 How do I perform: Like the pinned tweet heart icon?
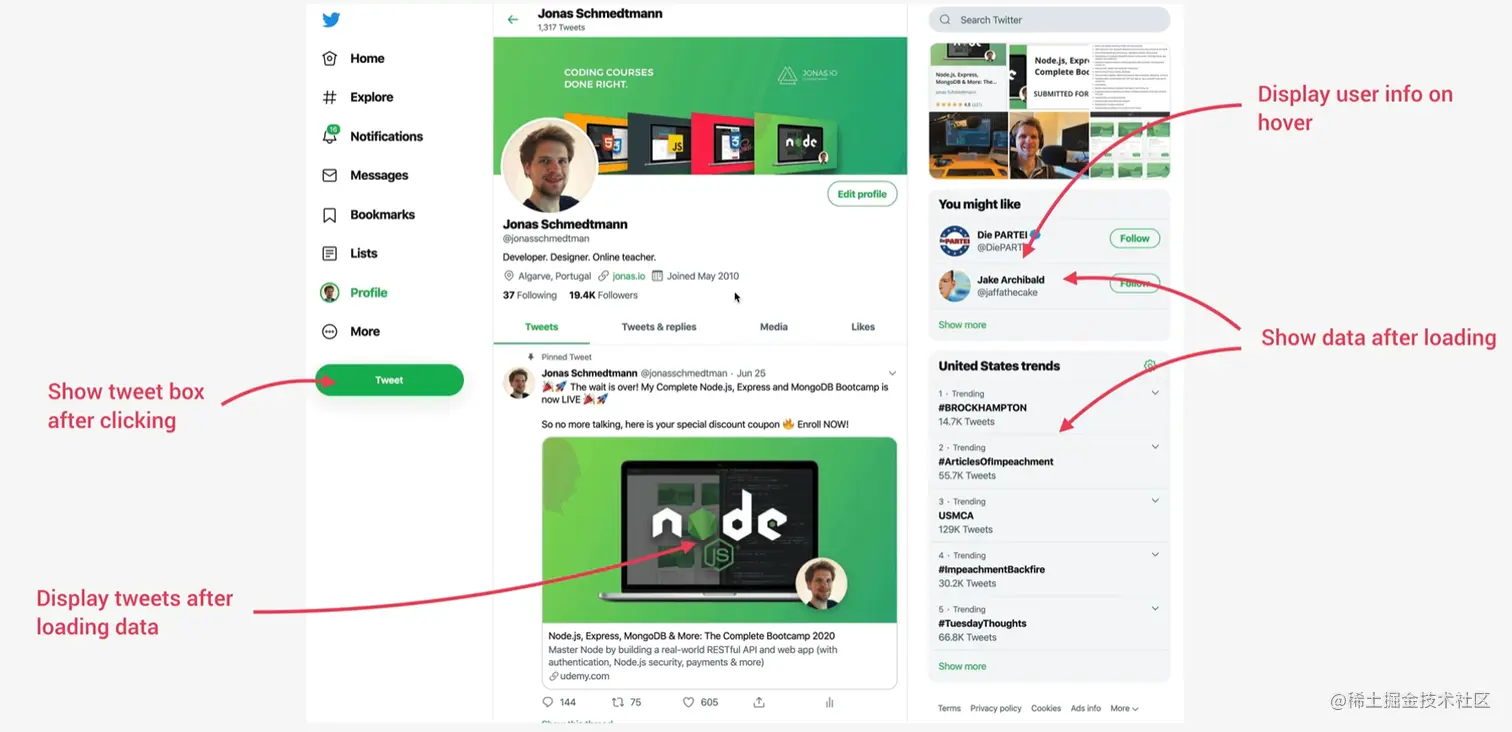tap(688, 702)
